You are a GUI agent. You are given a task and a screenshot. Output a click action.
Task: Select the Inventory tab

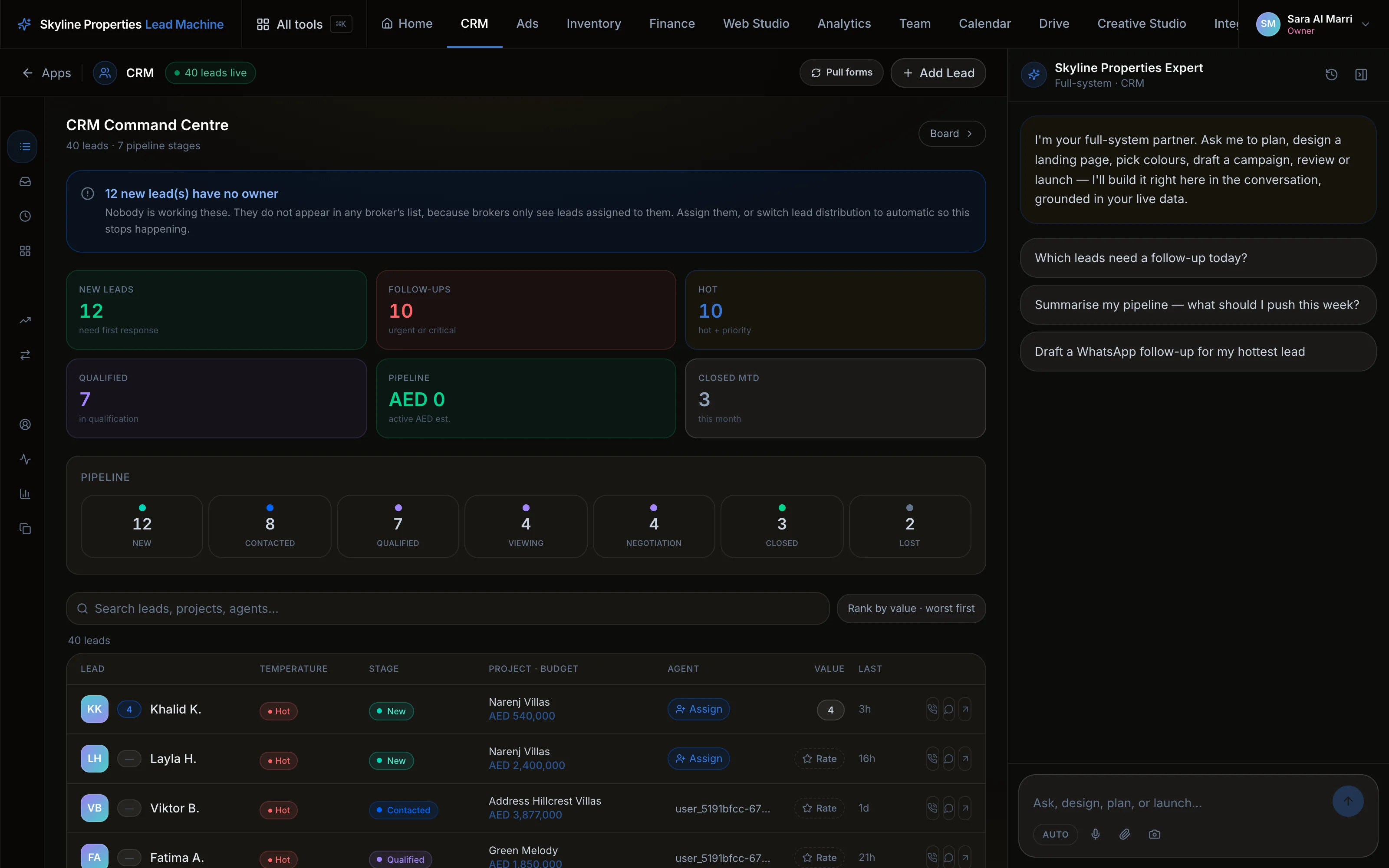(593, 23)
